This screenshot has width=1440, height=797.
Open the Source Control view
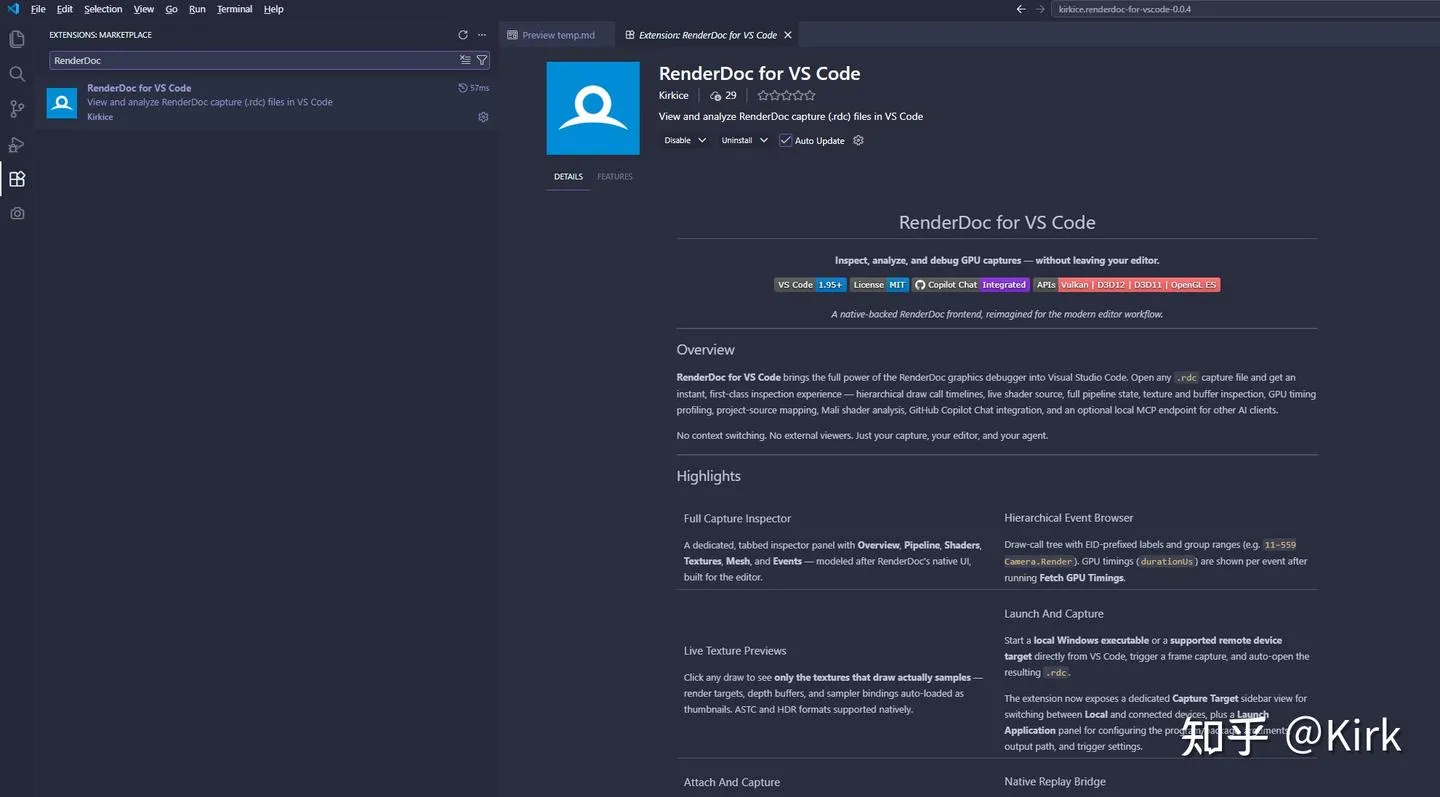[17, 109]
